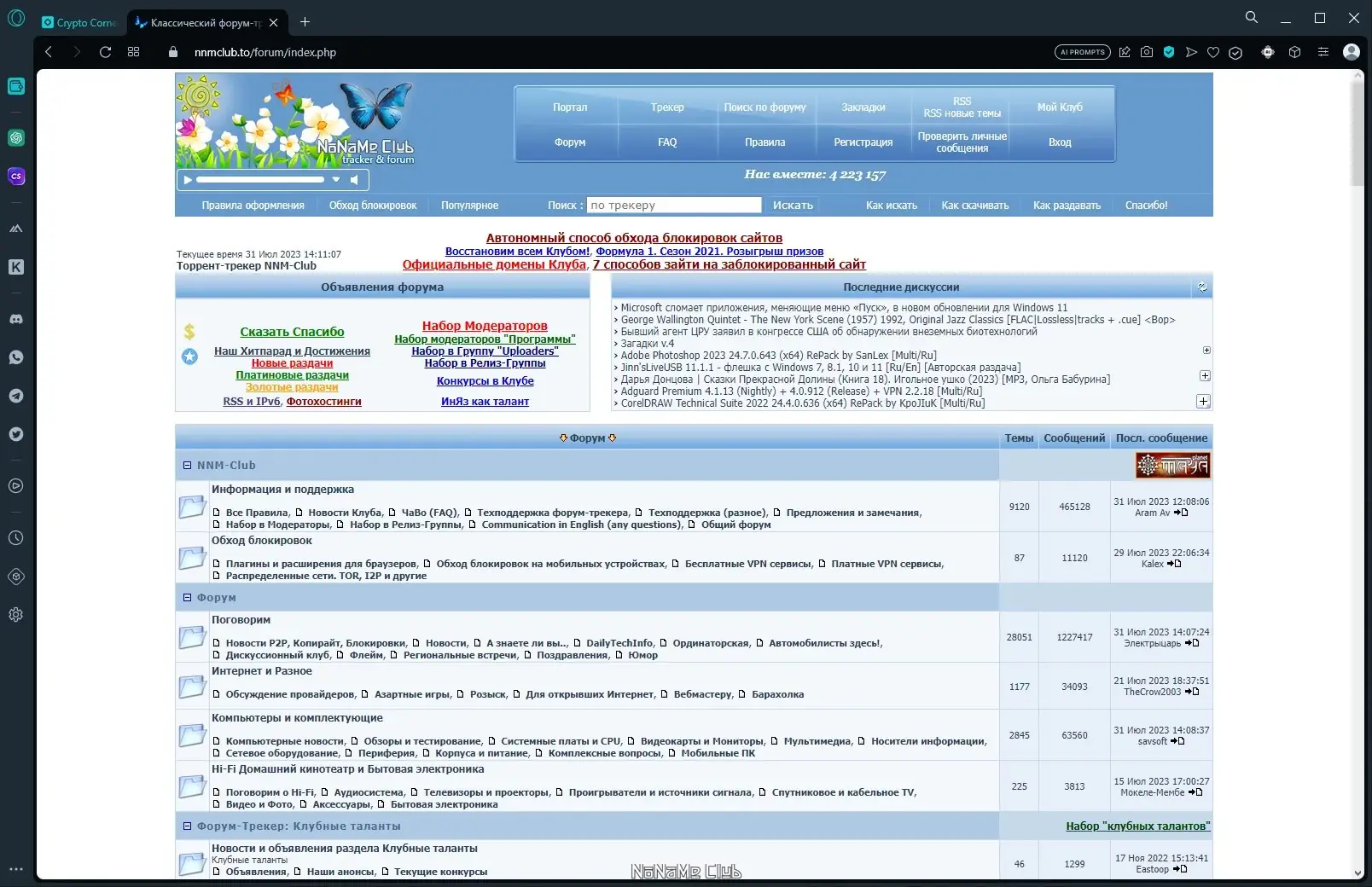Open the Информация и поддержка forum

click(282, 490)
